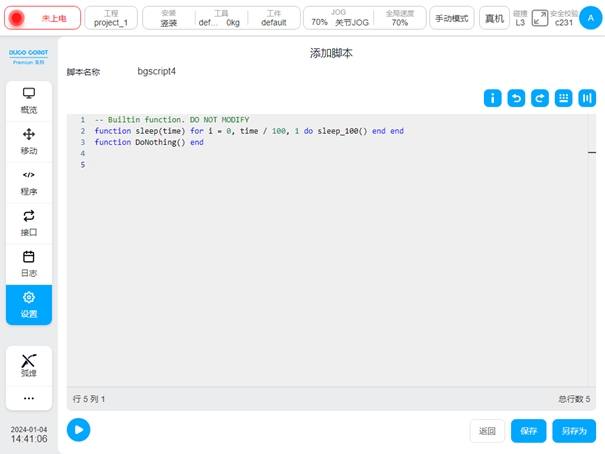
Task: Switch to the 程序 program tab
Action: pos(29,182)
